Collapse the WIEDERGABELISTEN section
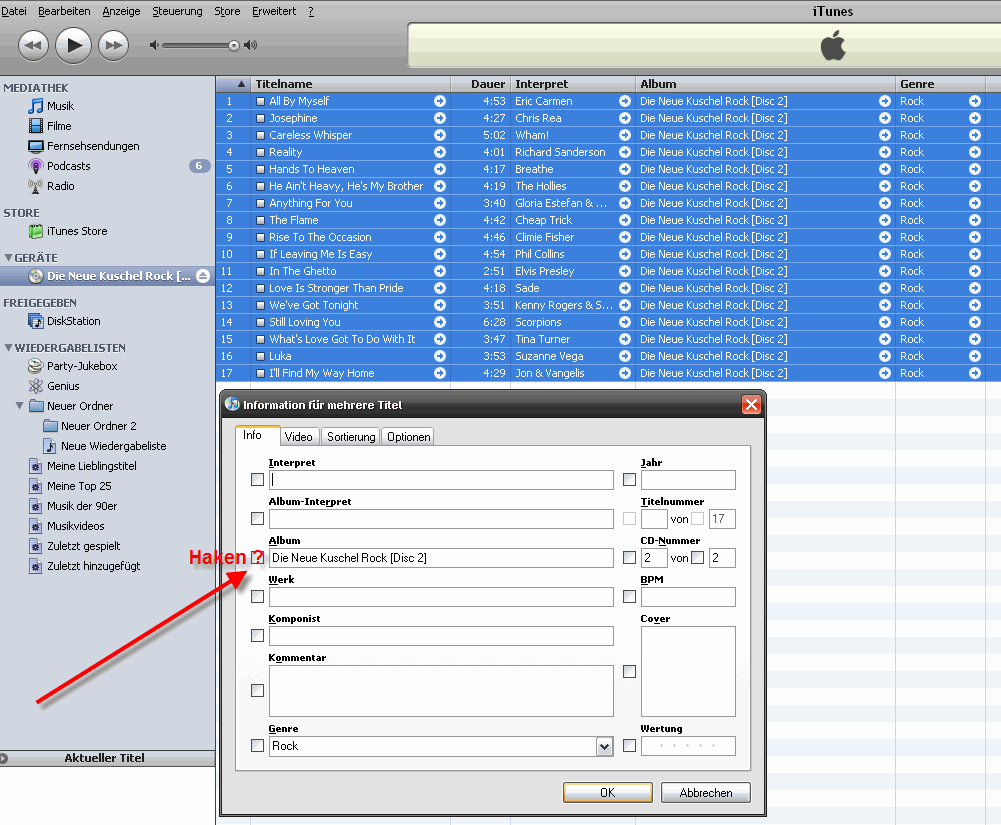The image size is (1001, 825). (8, 347)
